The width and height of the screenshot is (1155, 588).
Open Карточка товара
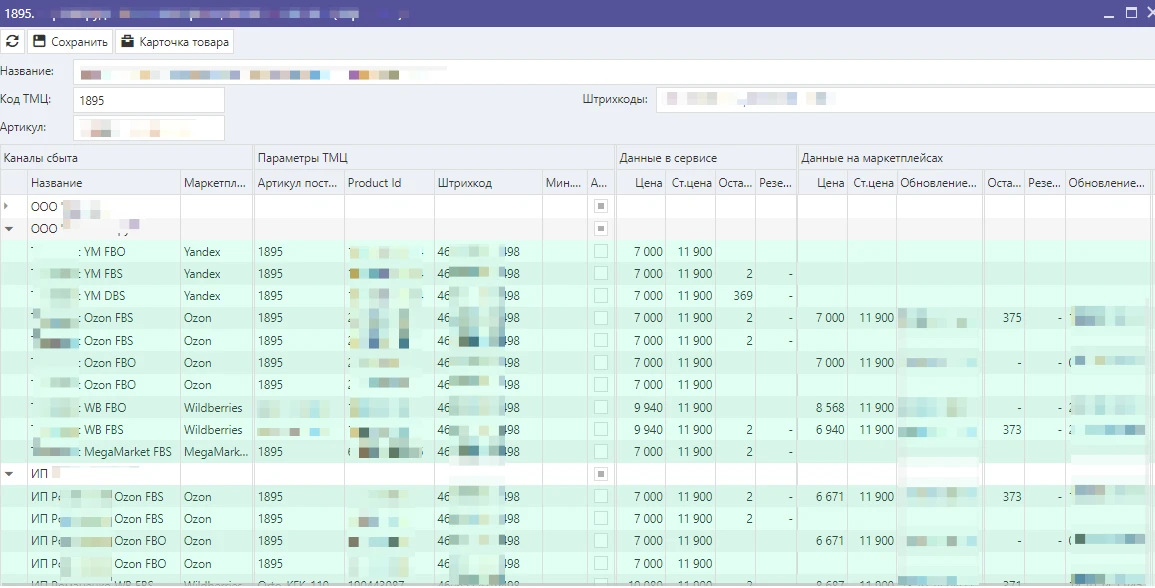(175, 42)
